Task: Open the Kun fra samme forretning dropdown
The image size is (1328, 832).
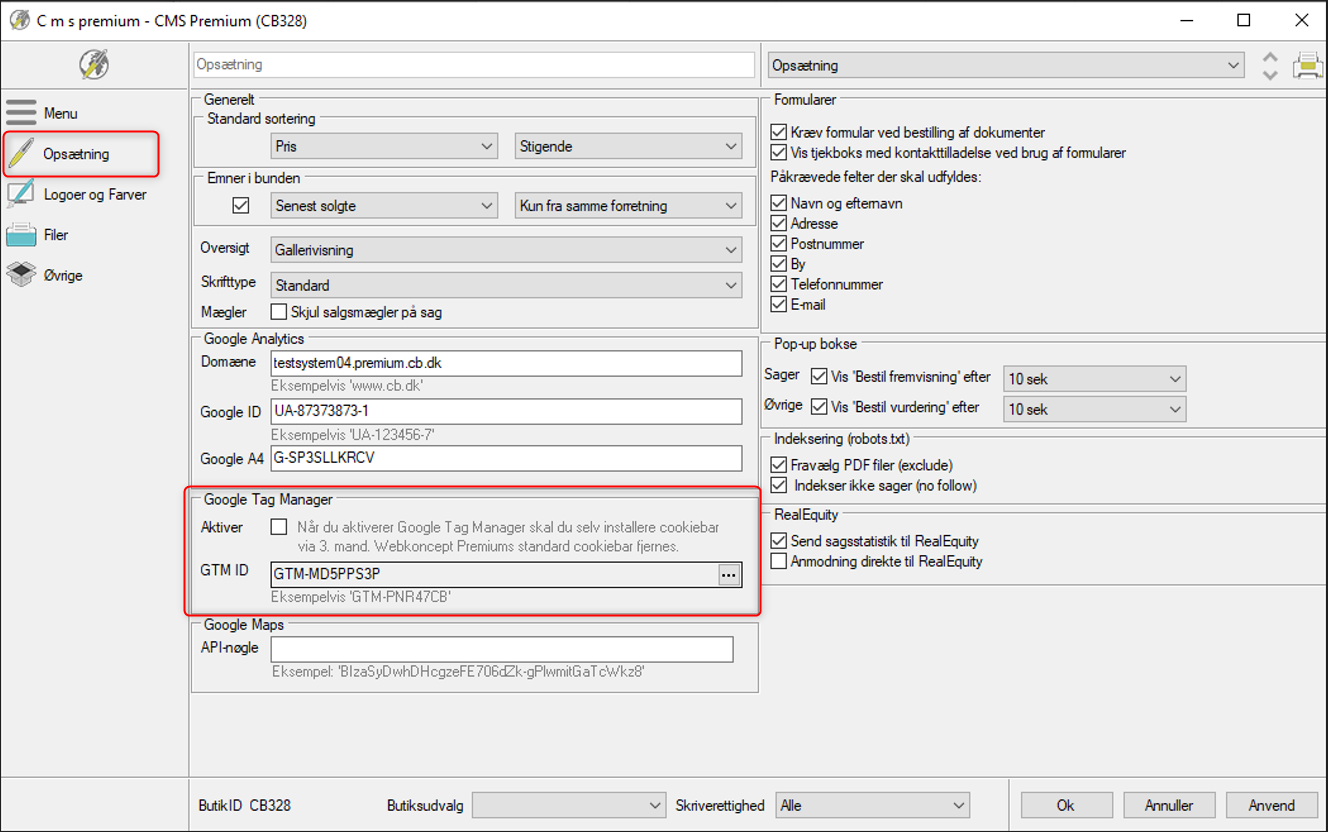Action: coord(628,206)
